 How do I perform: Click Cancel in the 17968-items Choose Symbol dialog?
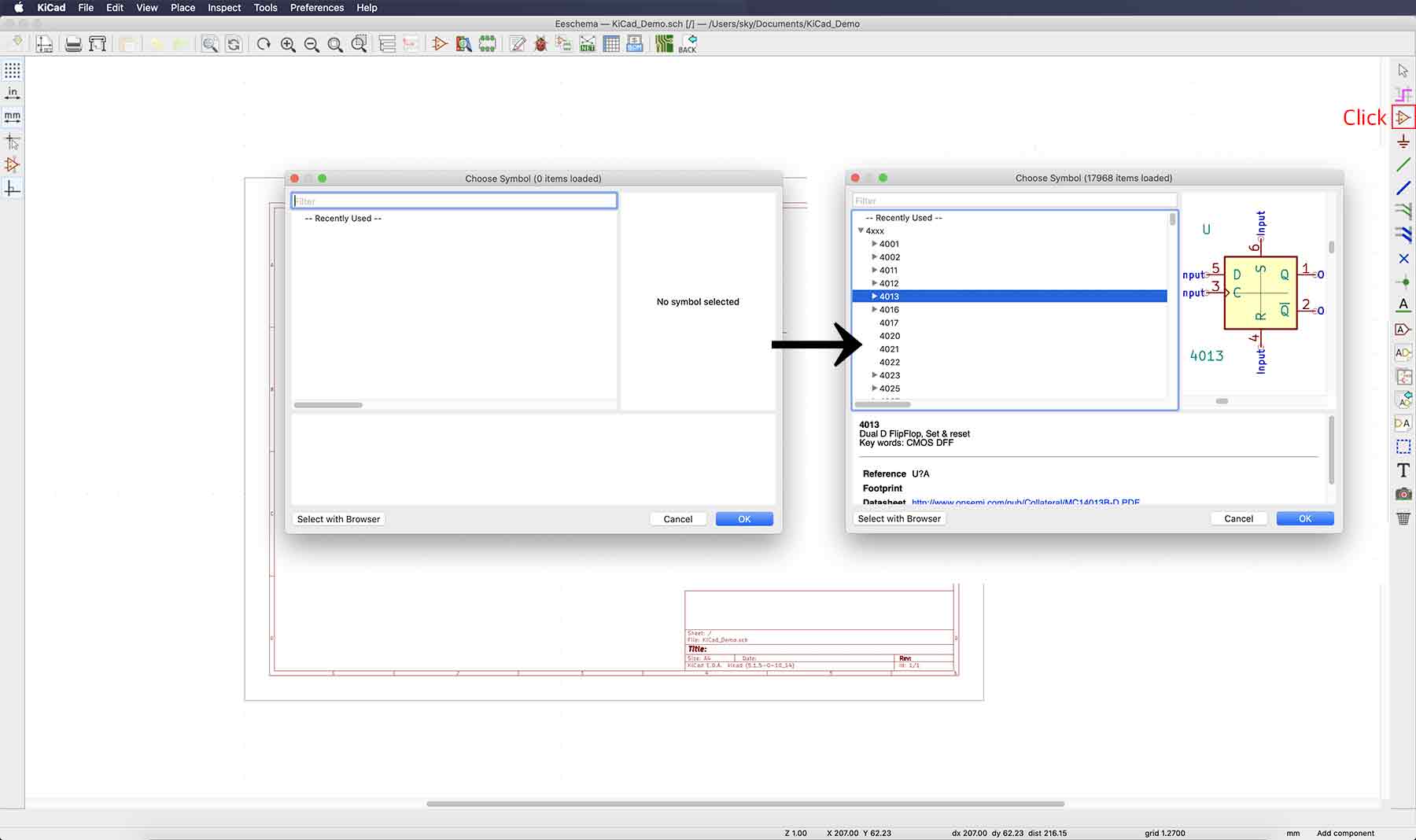point(1238,518)
